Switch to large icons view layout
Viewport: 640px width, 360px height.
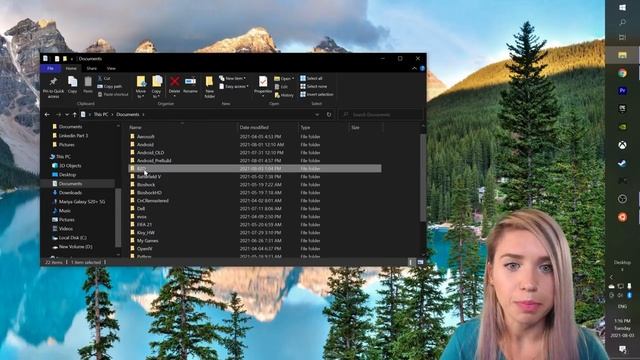click(x=420, y=262)
